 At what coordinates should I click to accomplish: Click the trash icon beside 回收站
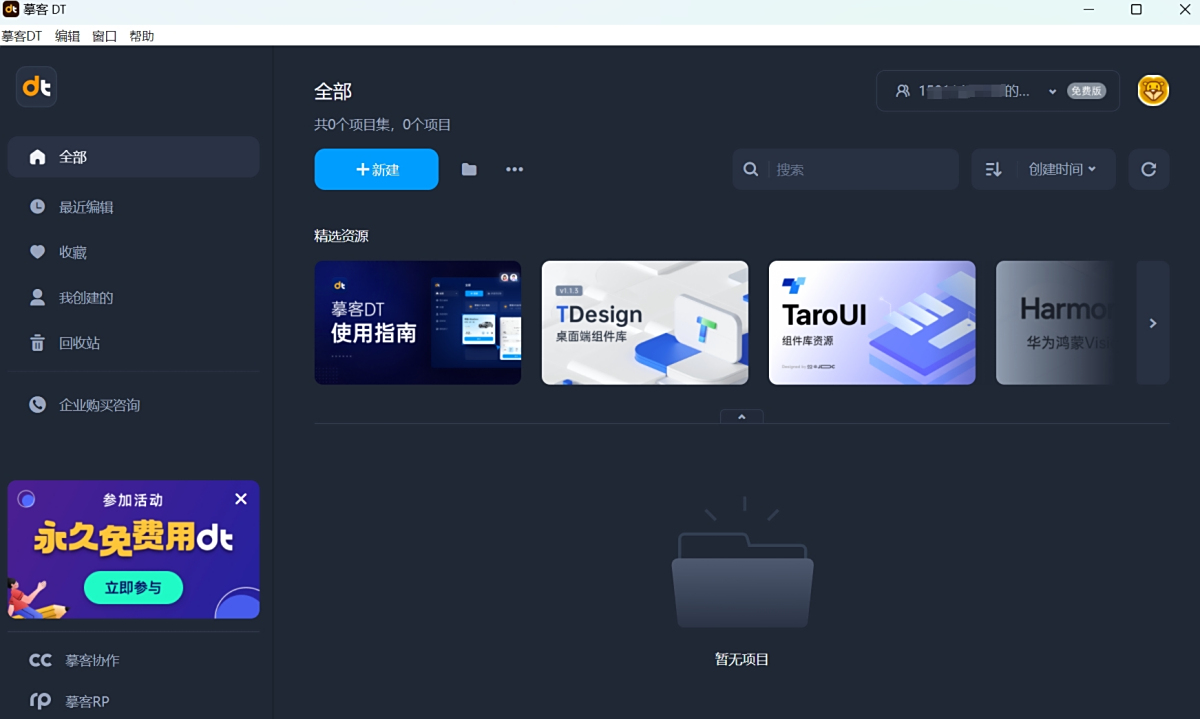pos(37,343)
